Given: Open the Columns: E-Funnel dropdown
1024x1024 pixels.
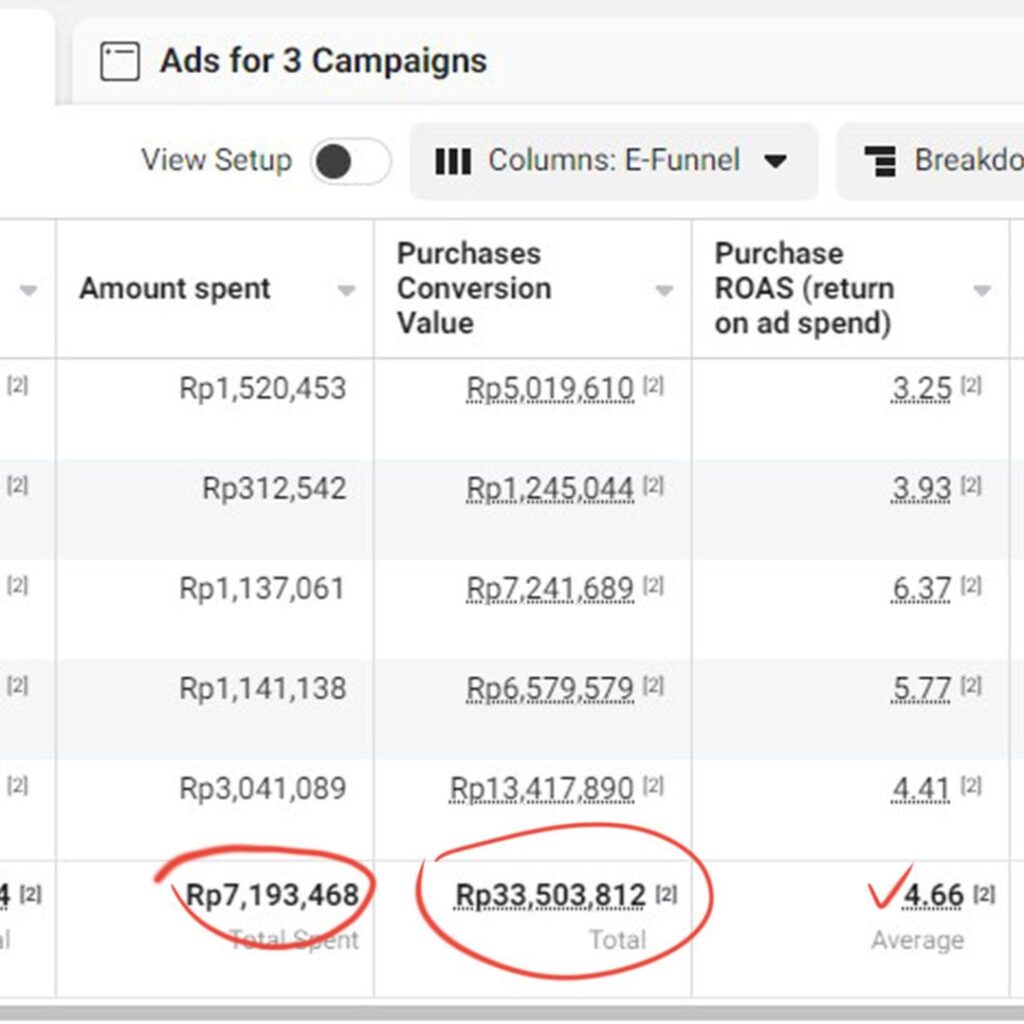Looking at the screenshot, I should 613,161.
